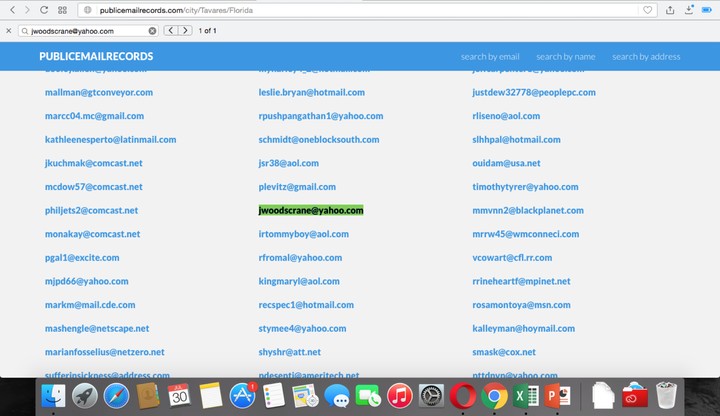Open Music iTunes icon in dock
The height and width of the screenshot is (416, 720).
pyautogui.click(x=399, y=395)
